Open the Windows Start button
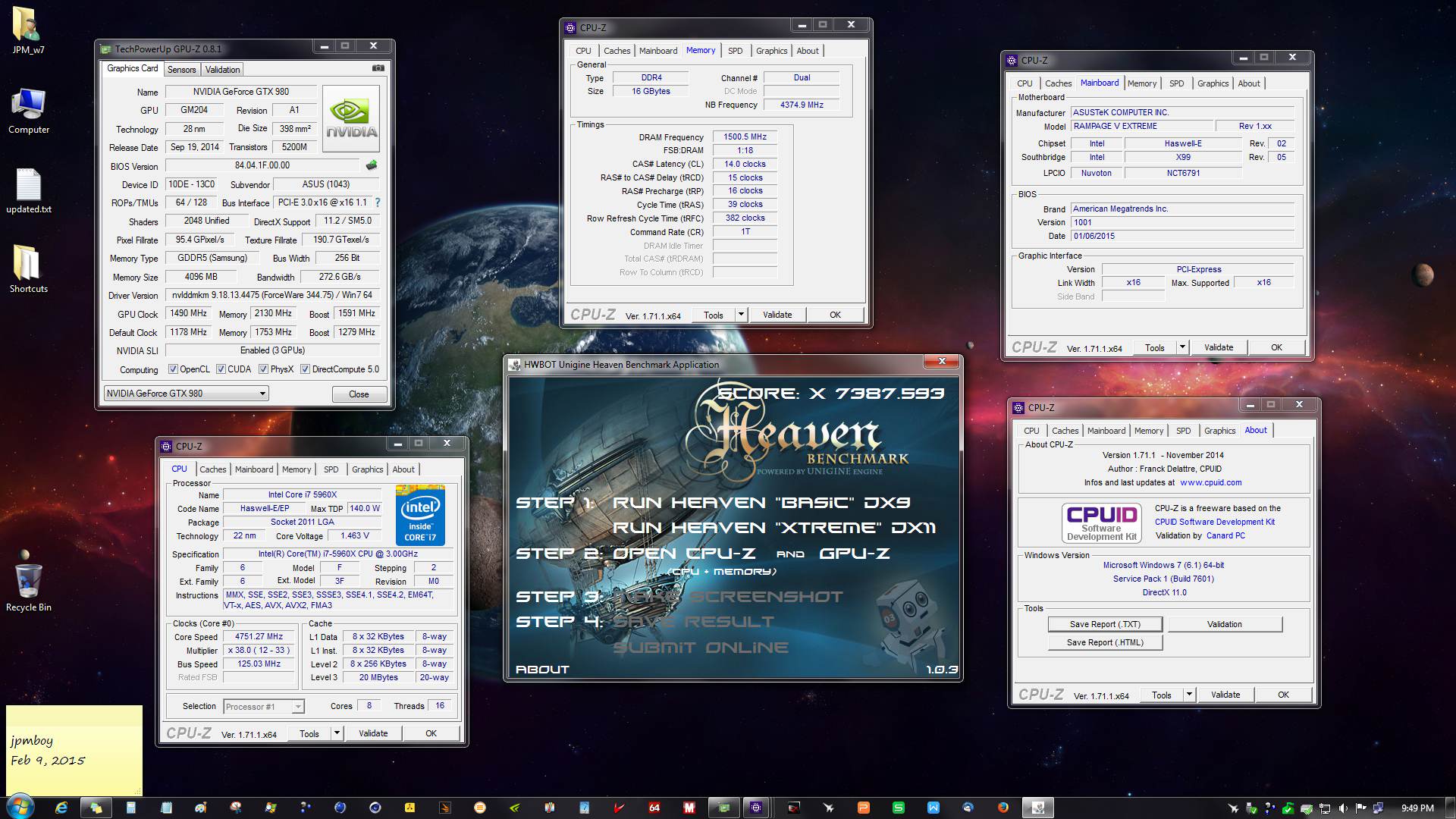This screenshot has width=1456, height=819. tap(20, 807)
